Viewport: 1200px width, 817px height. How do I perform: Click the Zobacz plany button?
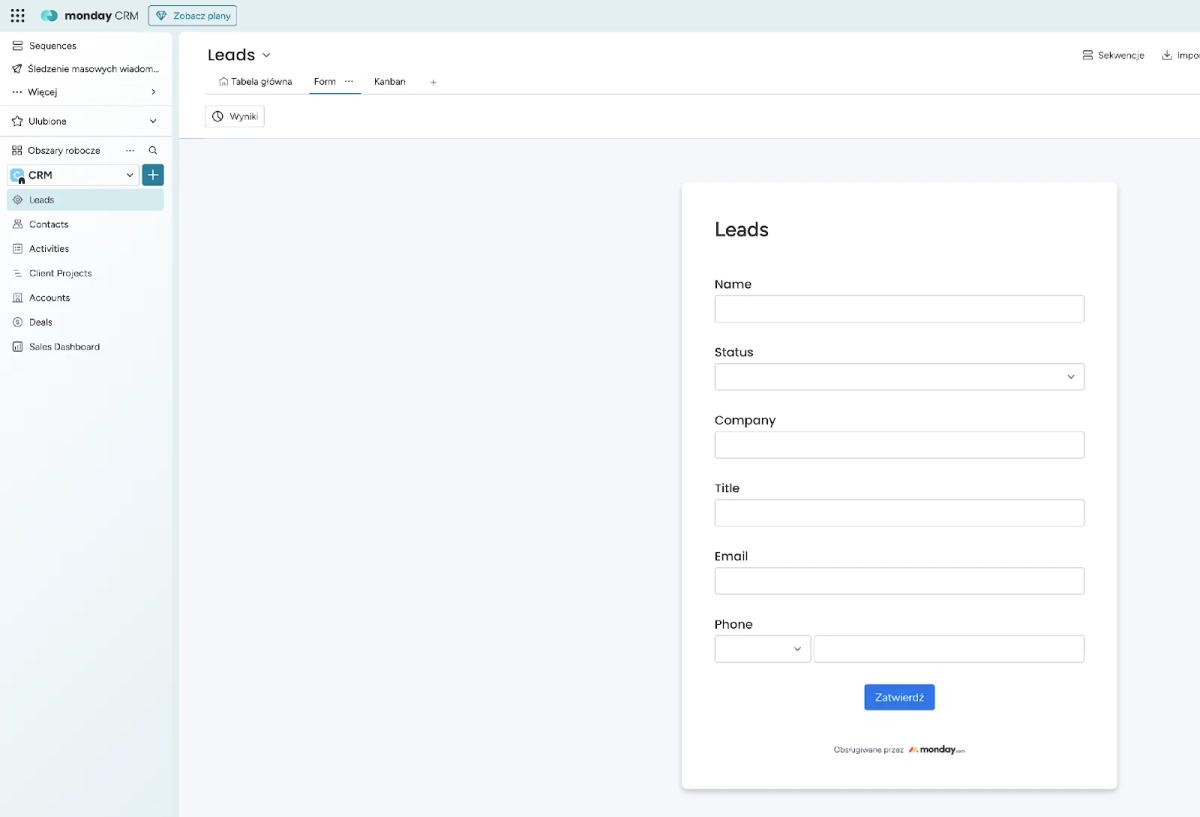(193, 16)
